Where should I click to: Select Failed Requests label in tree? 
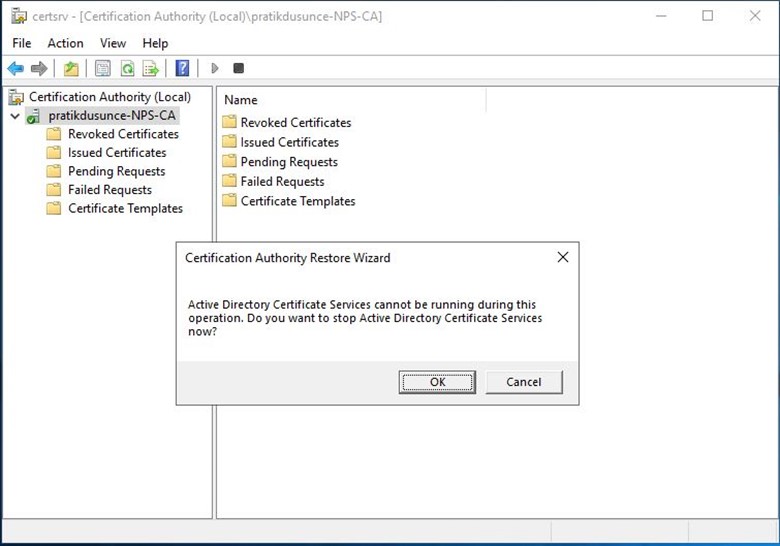coord(110,190)
